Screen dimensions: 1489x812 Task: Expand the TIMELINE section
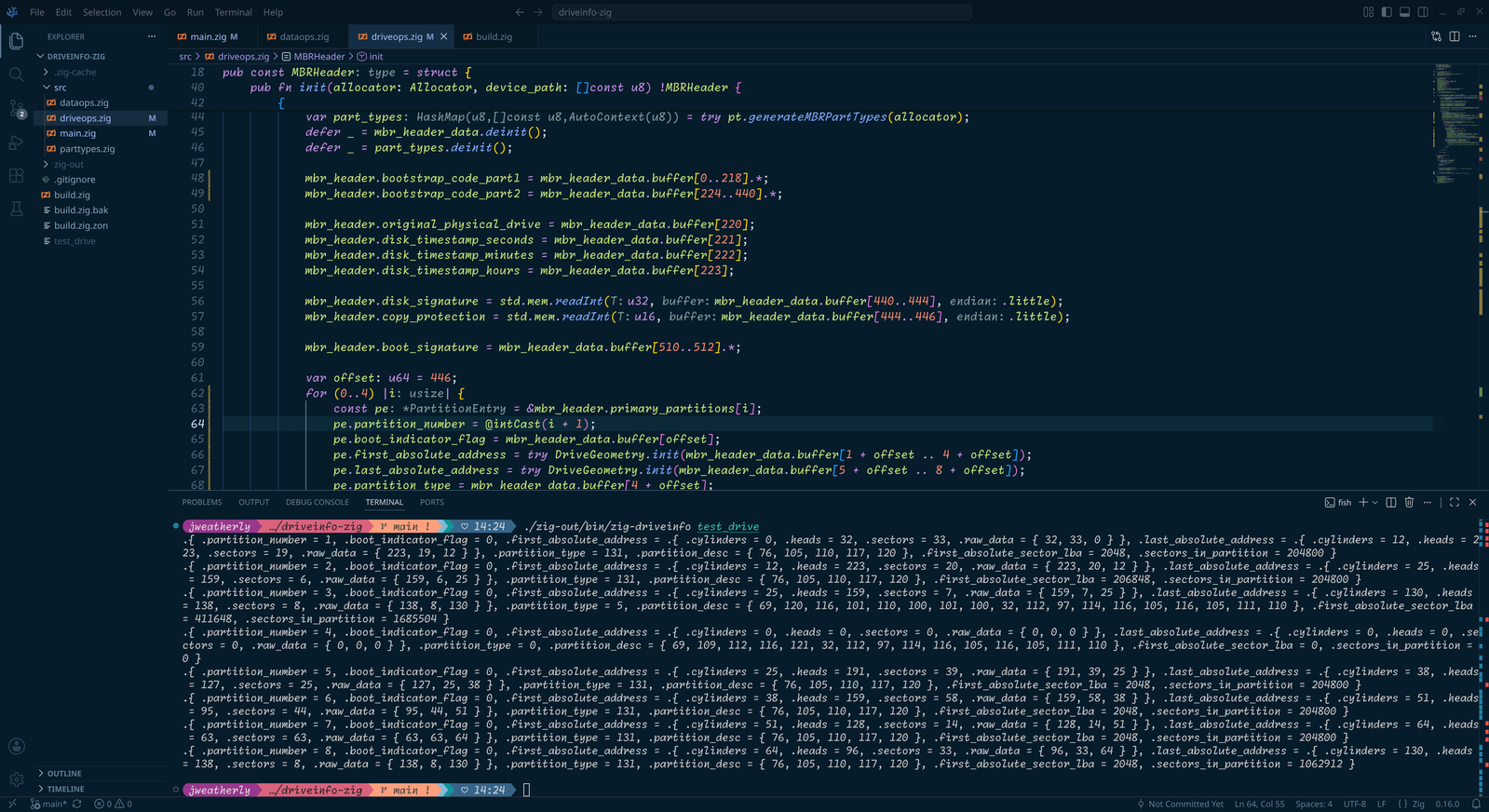click(x=101, y=789)
